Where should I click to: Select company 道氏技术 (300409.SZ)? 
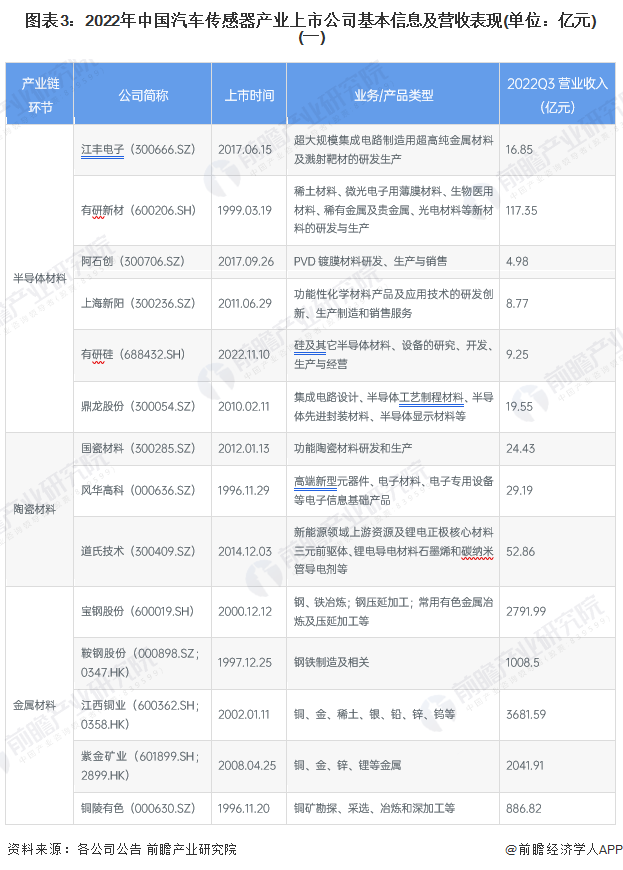pyautogui.click(x=138, y=552)
